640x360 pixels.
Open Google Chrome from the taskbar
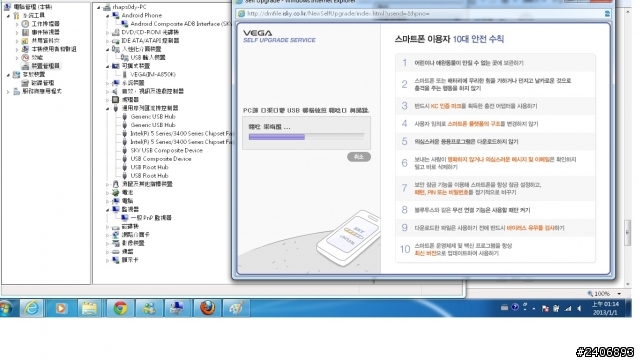120,308
